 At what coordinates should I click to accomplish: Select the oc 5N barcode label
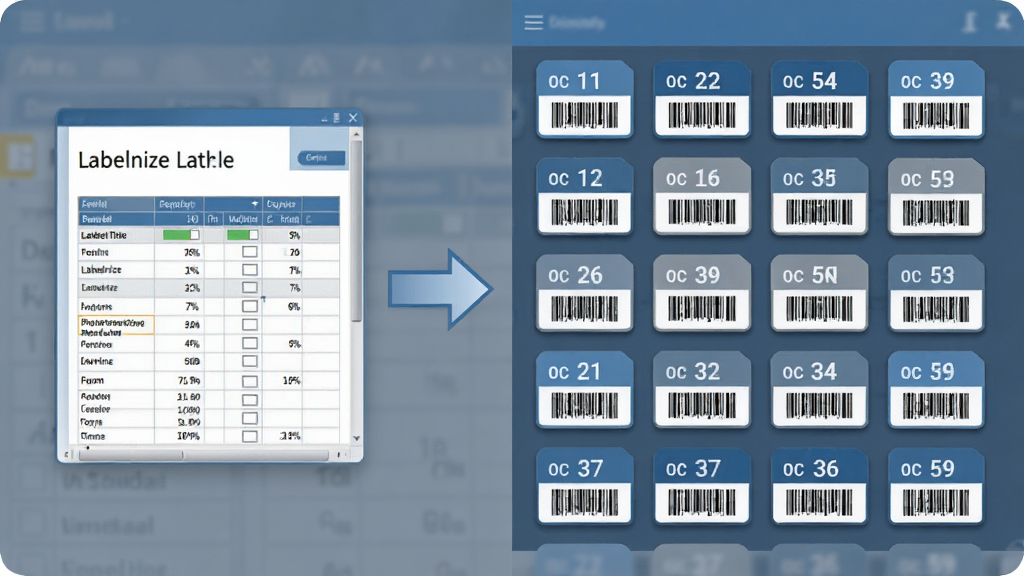click(819, 293)
